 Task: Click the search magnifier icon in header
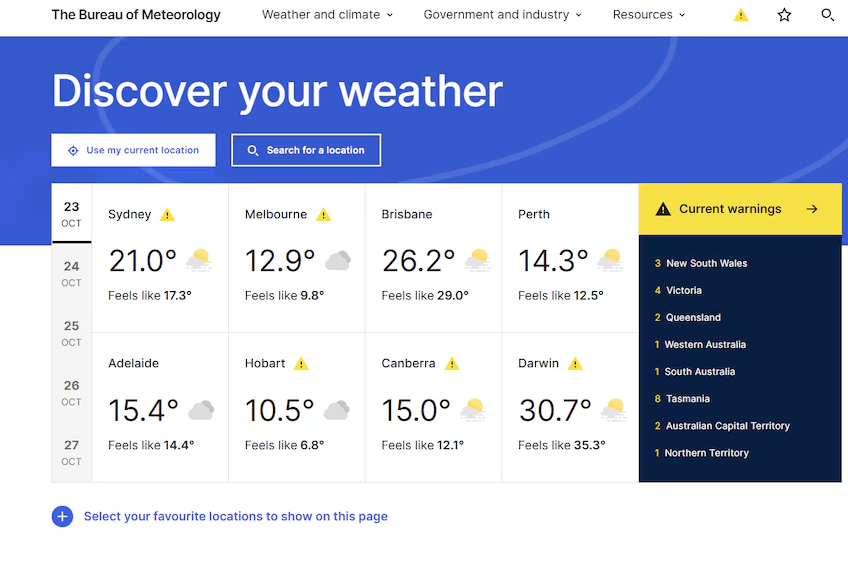pyautogui.click(x=827, y=15)
